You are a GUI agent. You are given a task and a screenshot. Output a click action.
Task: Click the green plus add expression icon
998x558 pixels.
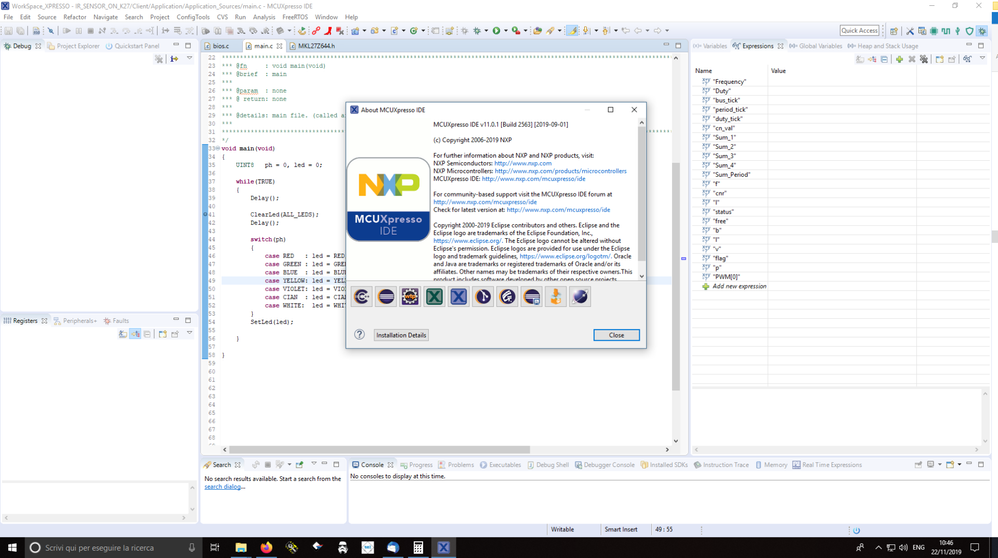pyautogui.click(x=899, y=59)
